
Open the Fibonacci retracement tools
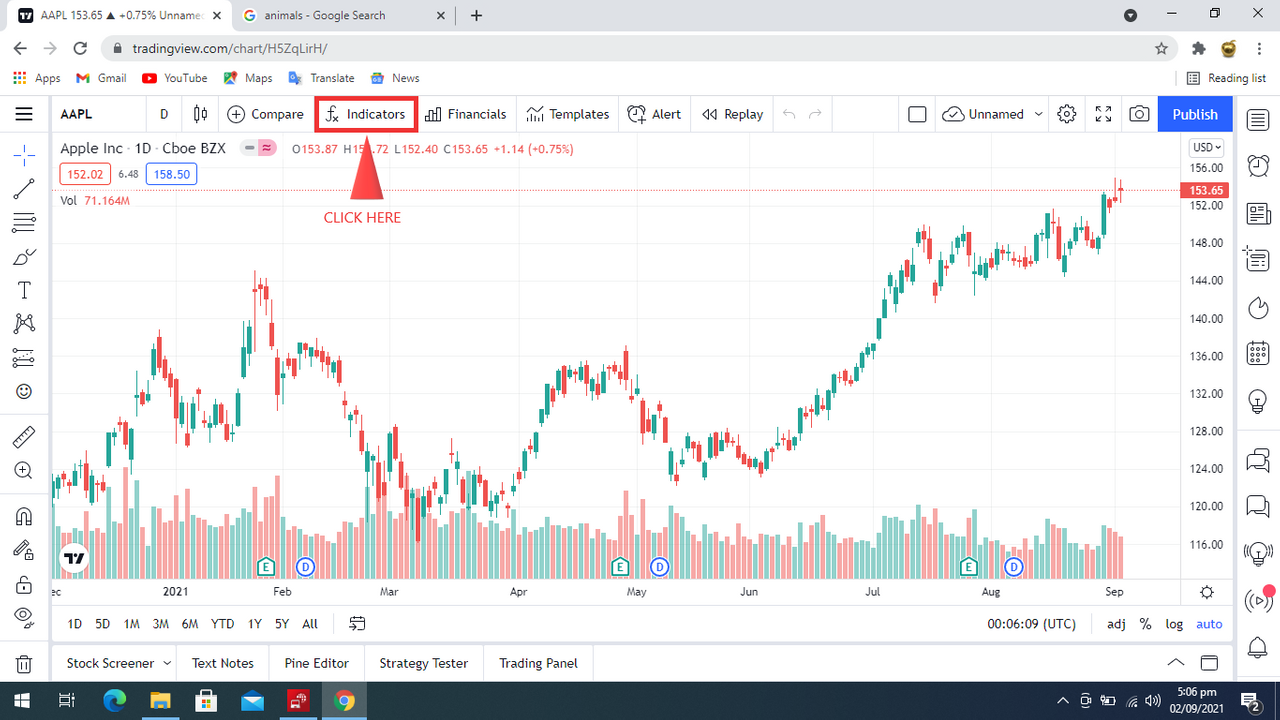coord(24,222)
